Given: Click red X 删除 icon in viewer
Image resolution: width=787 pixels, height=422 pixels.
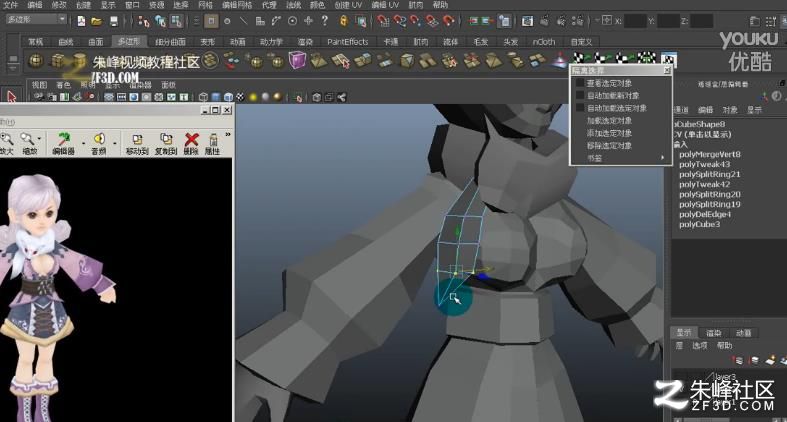Looking at the screenshot, I should pos(191,144).
